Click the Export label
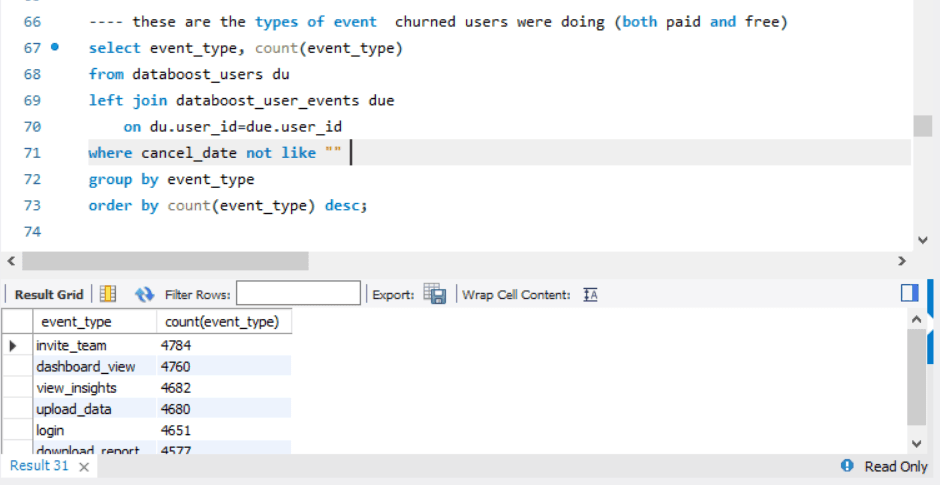The width and height of the screenshot is (940, 485). [393, 294]
